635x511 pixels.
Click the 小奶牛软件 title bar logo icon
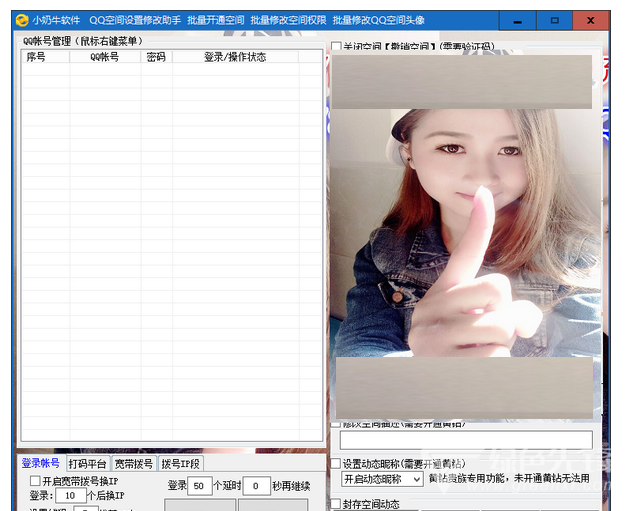22,20
